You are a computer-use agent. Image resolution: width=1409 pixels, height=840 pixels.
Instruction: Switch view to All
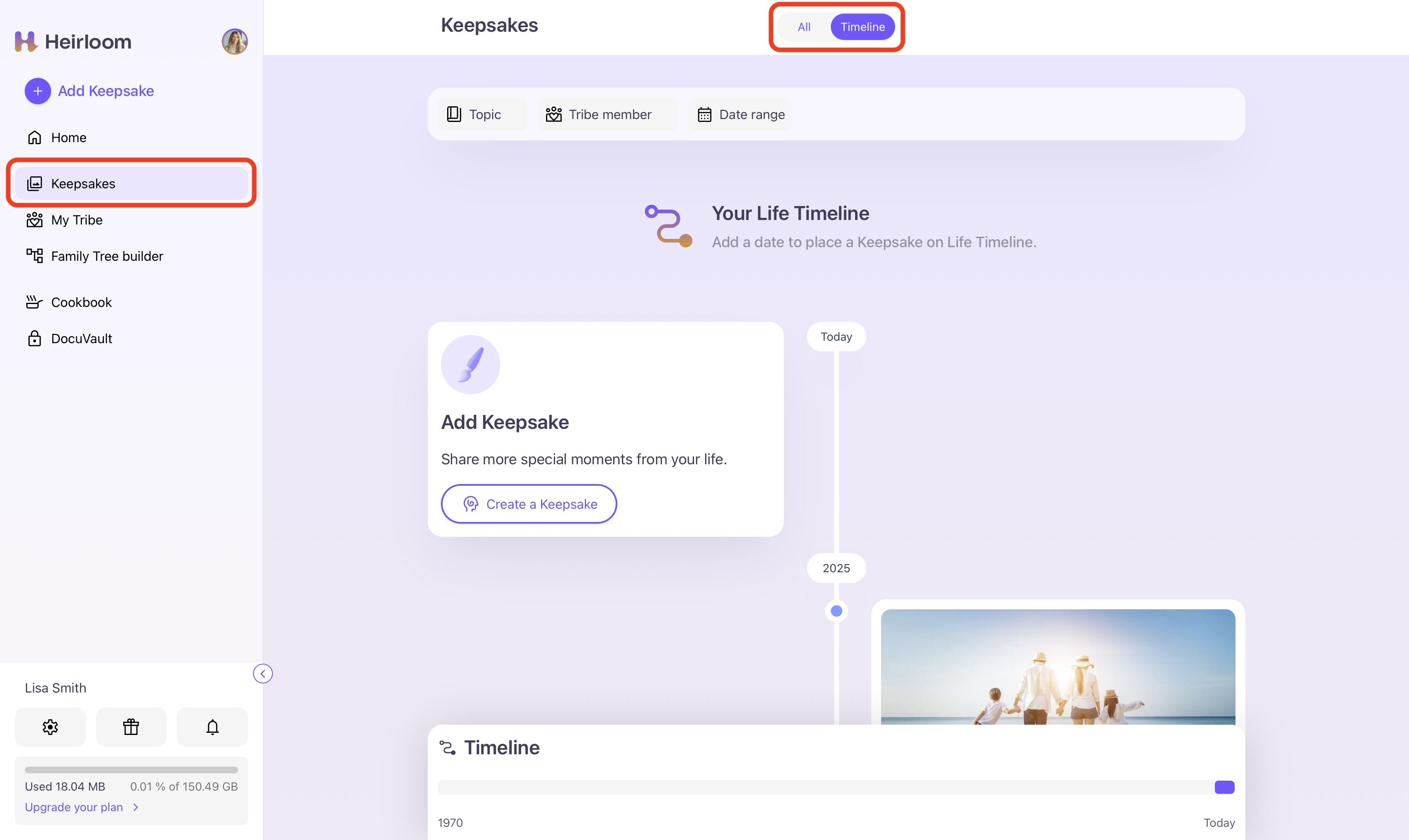(x=803, y=27)
